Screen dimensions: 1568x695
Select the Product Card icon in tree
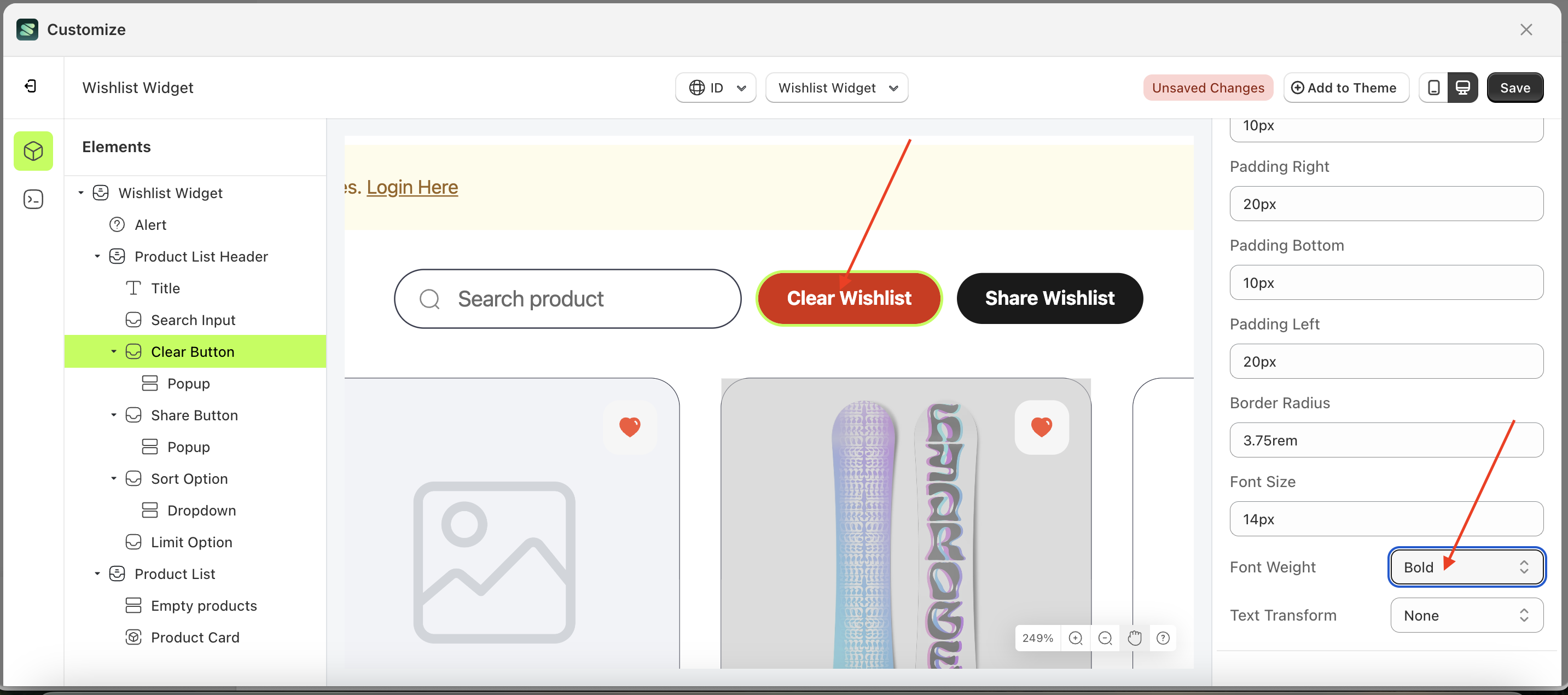(133, 636)
